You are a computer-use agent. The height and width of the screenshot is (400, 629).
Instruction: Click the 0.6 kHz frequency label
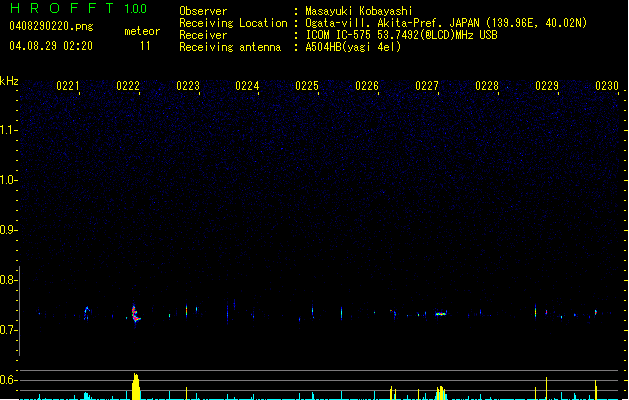[x=8, y=380]
